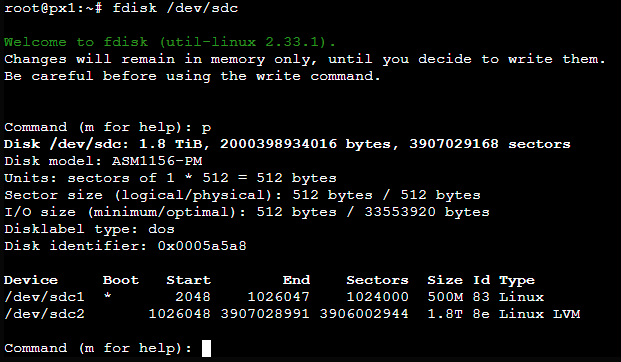
Task: Click the blinking cursor at command prompt
Action: [x=206, y=349]
